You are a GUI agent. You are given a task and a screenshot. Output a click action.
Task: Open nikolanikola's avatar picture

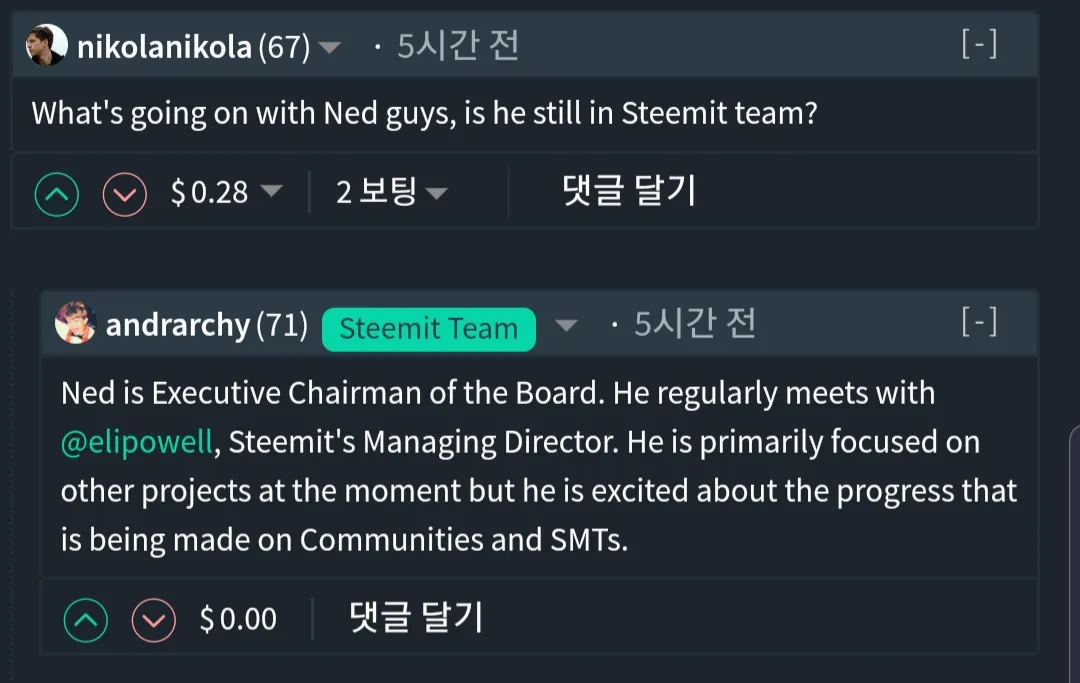point(47,46)
